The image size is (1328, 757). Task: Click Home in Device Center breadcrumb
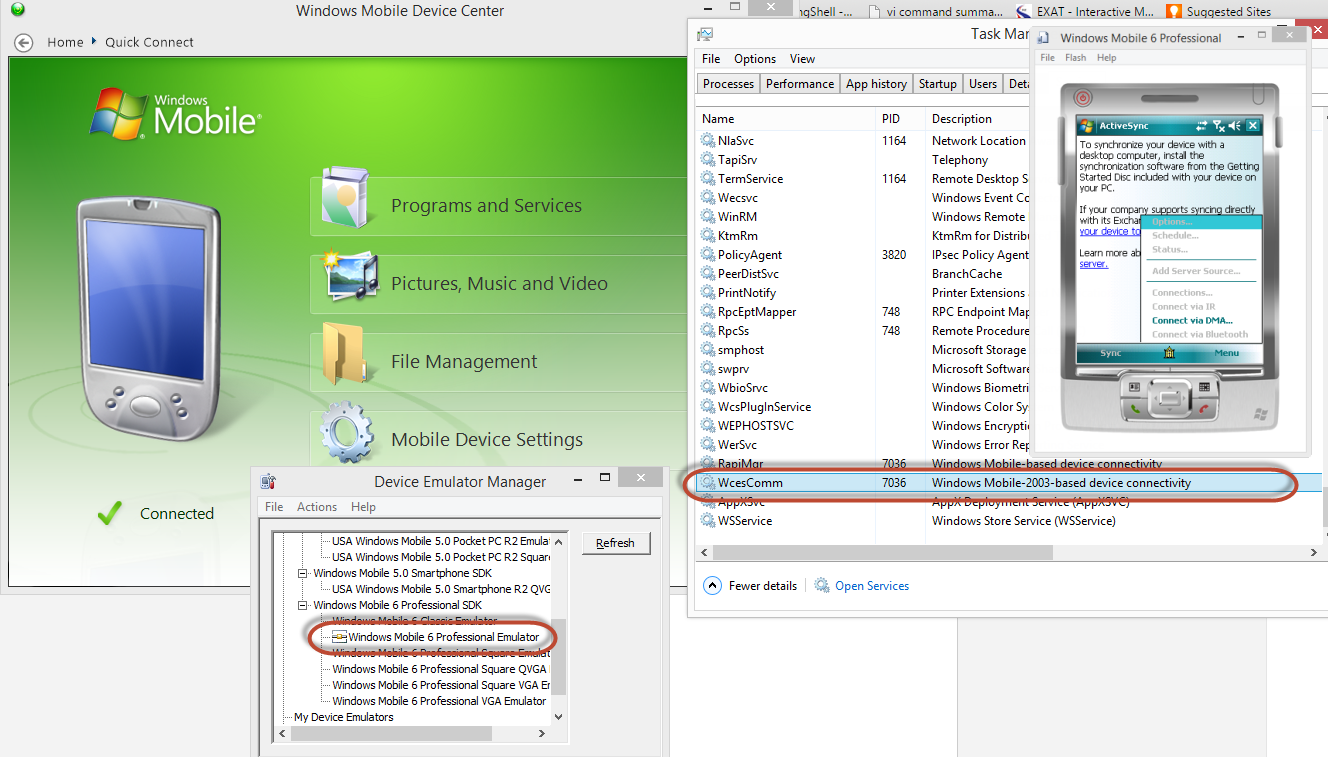click(x=65, y=42)
